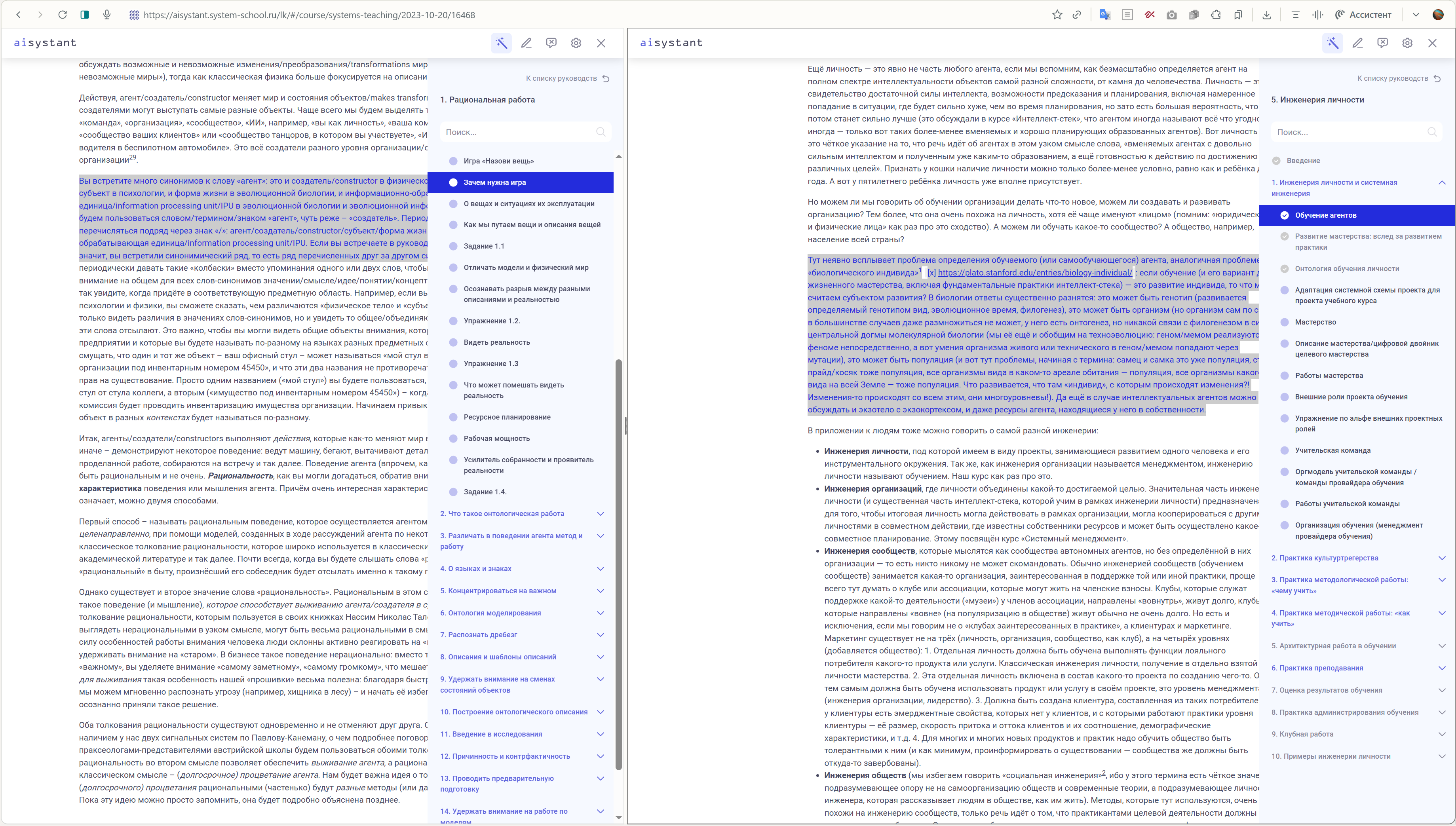Viewport: 1456px width, 826px height.
Task: Focus the right sidebar 'Поиск...' search field
Action: click(x=1350, y=132)
